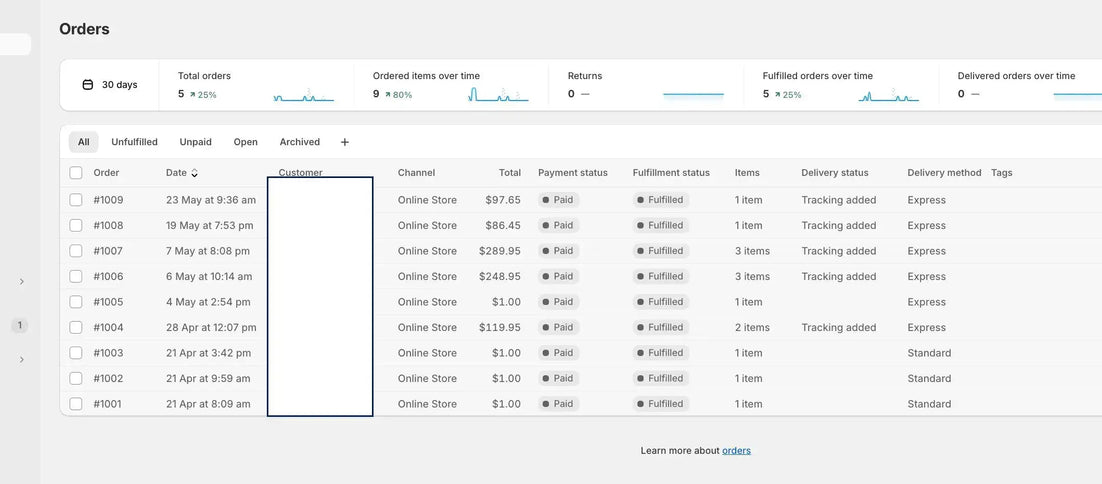This screenshot has height=484, width=1102.
Task: Select the checkbox for order #1007
Action: pos(76,251)
